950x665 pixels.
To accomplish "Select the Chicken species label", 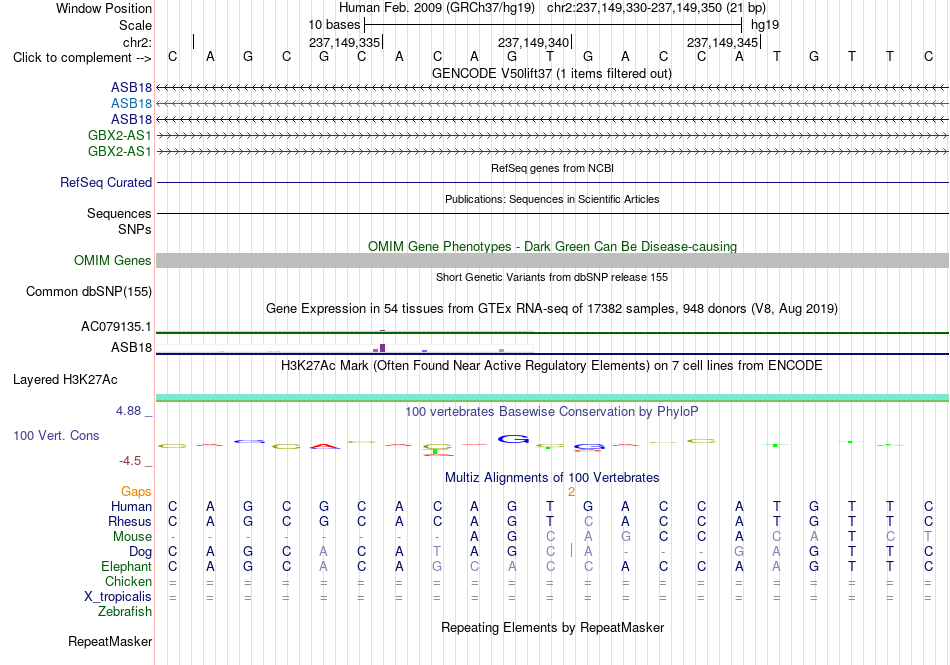I will pyautogui.click(x=128, y=581).
